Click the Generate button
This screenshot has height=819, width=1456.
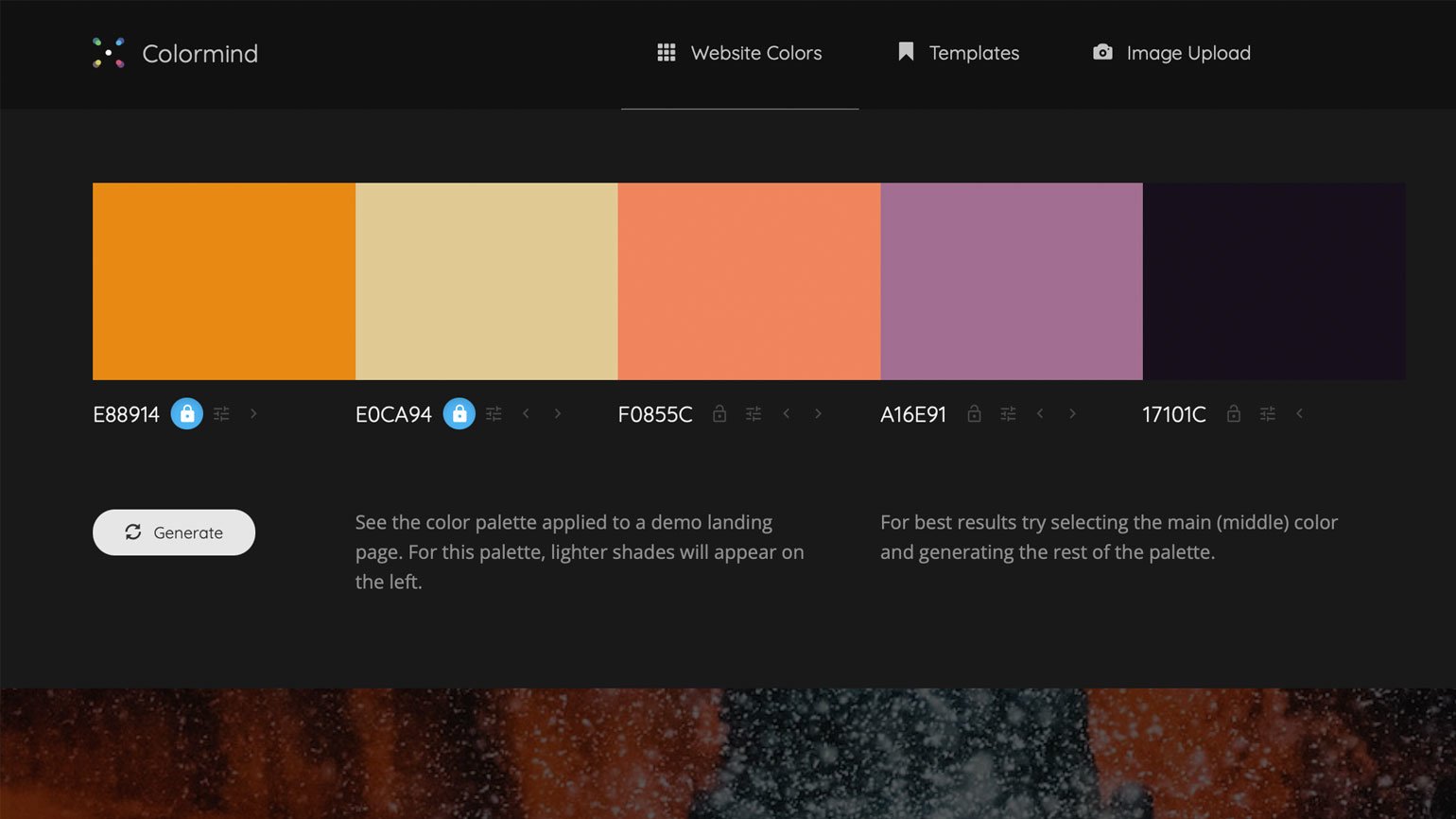click(x=174, y=532)
